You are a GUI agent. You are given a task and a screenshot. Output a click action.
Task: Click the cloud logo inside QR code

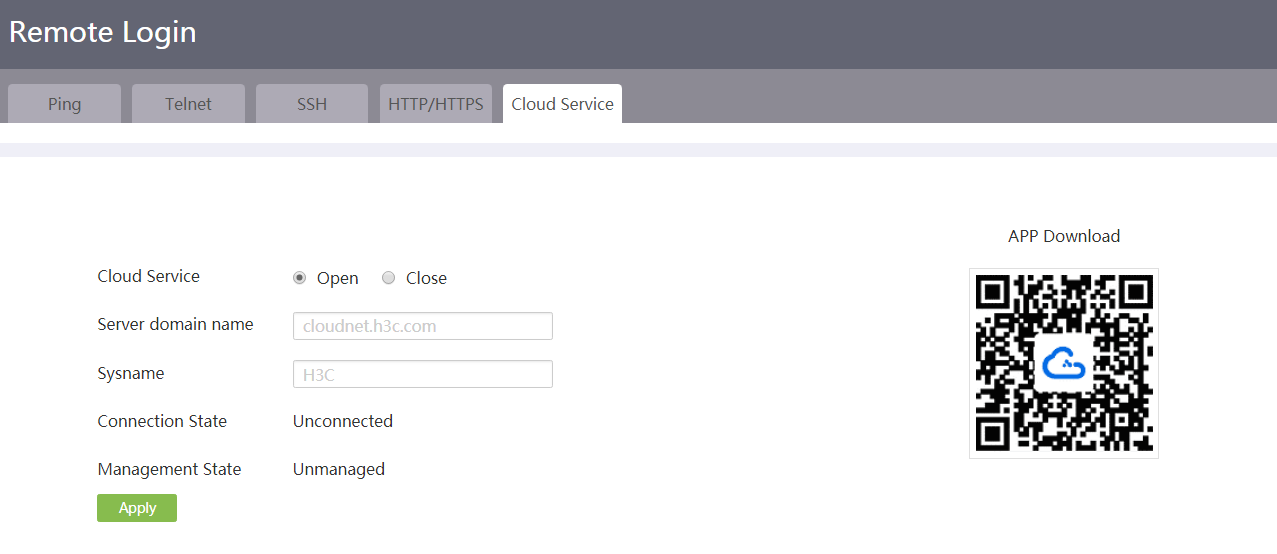[1064, 364]
